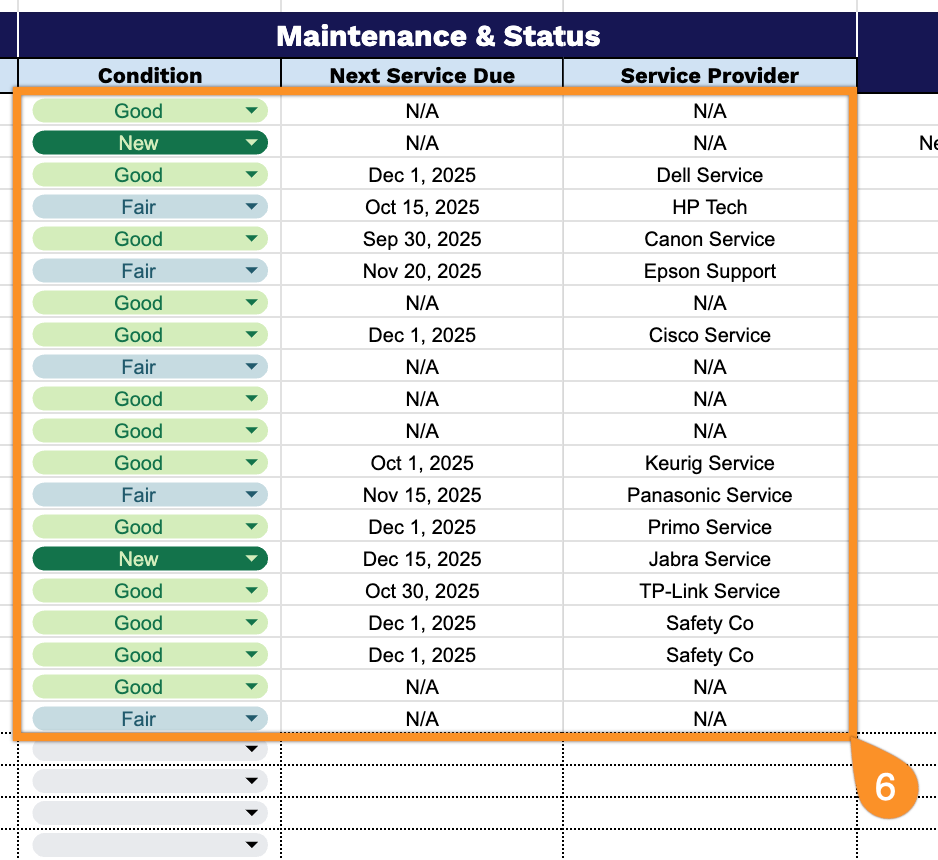Click the dropdown arrow in the Epson Support row
Screen dimensions: 938x860
pos(251,271)
